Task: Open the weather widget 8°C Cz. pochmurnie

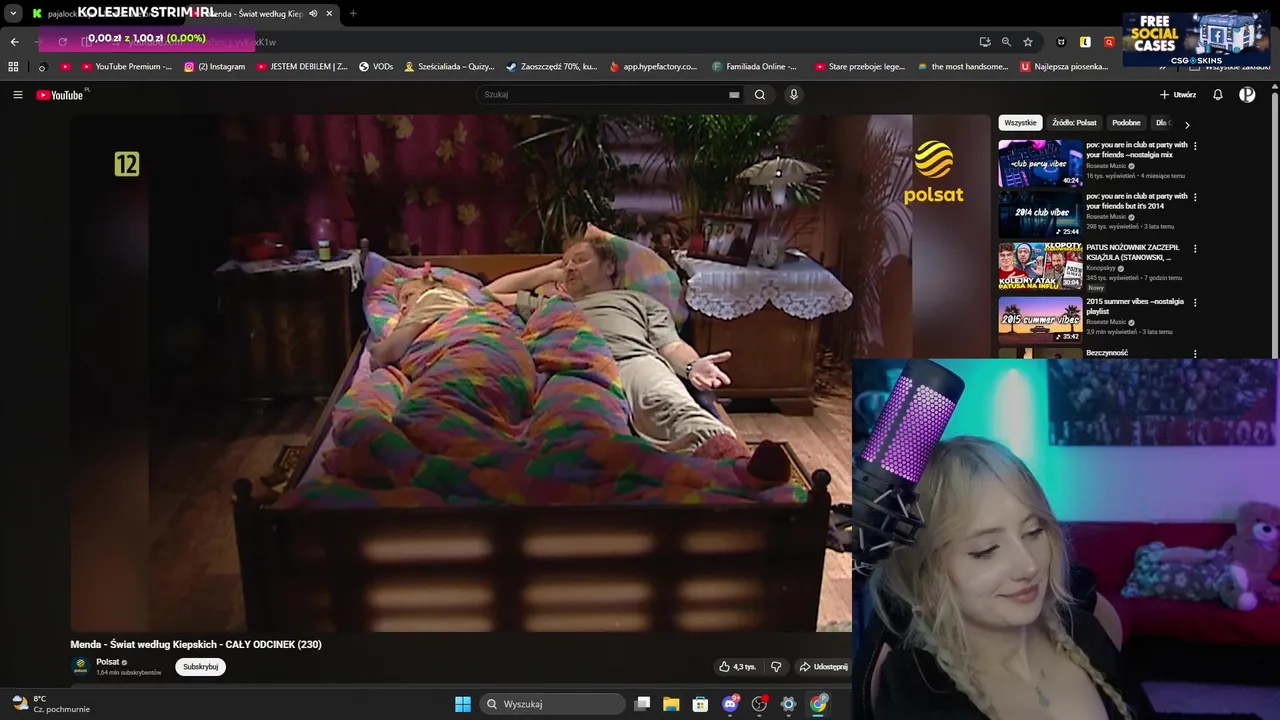Action: point(52,704)
